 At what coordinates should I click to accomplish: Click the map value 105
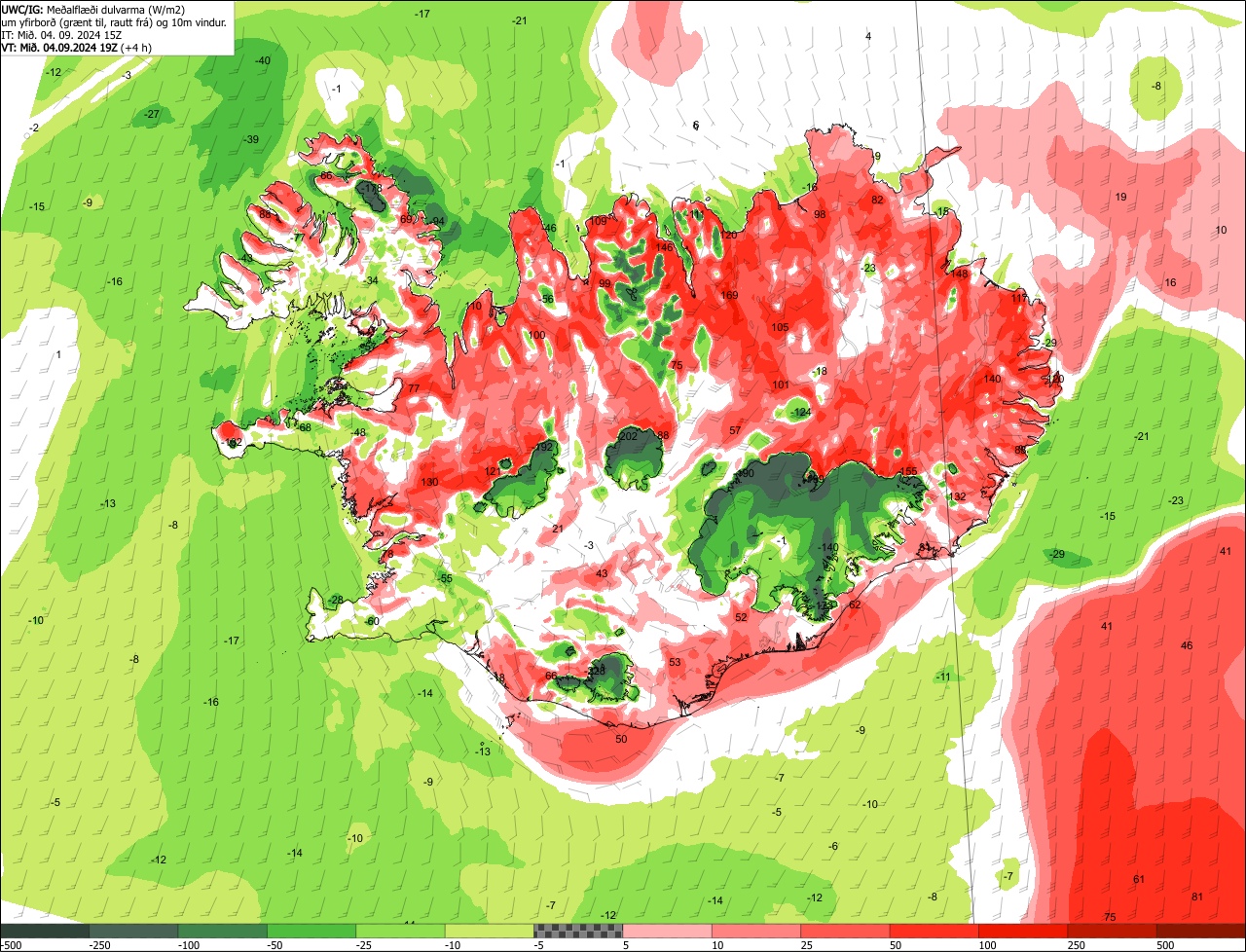pos(780,327)
